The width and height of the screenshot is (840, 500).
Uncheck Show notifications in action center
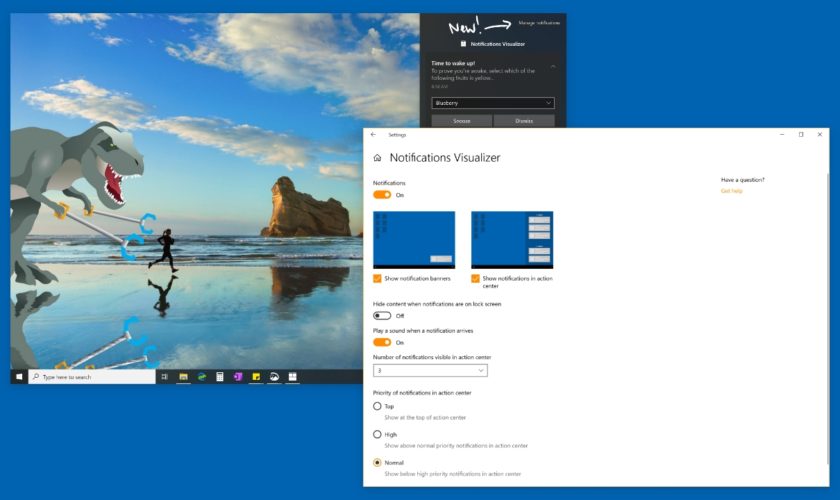click(476, 278)
